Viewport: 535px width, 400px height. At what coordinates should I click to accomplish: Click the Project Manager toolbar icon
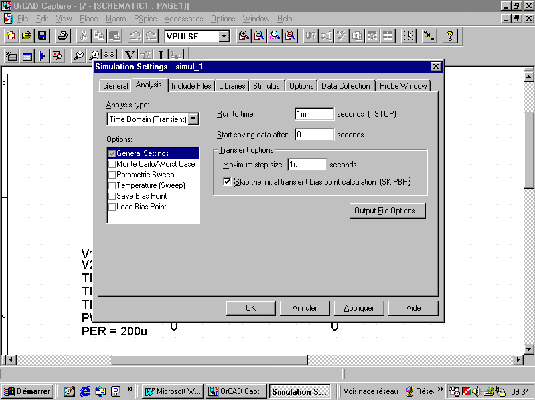point(430,36)
